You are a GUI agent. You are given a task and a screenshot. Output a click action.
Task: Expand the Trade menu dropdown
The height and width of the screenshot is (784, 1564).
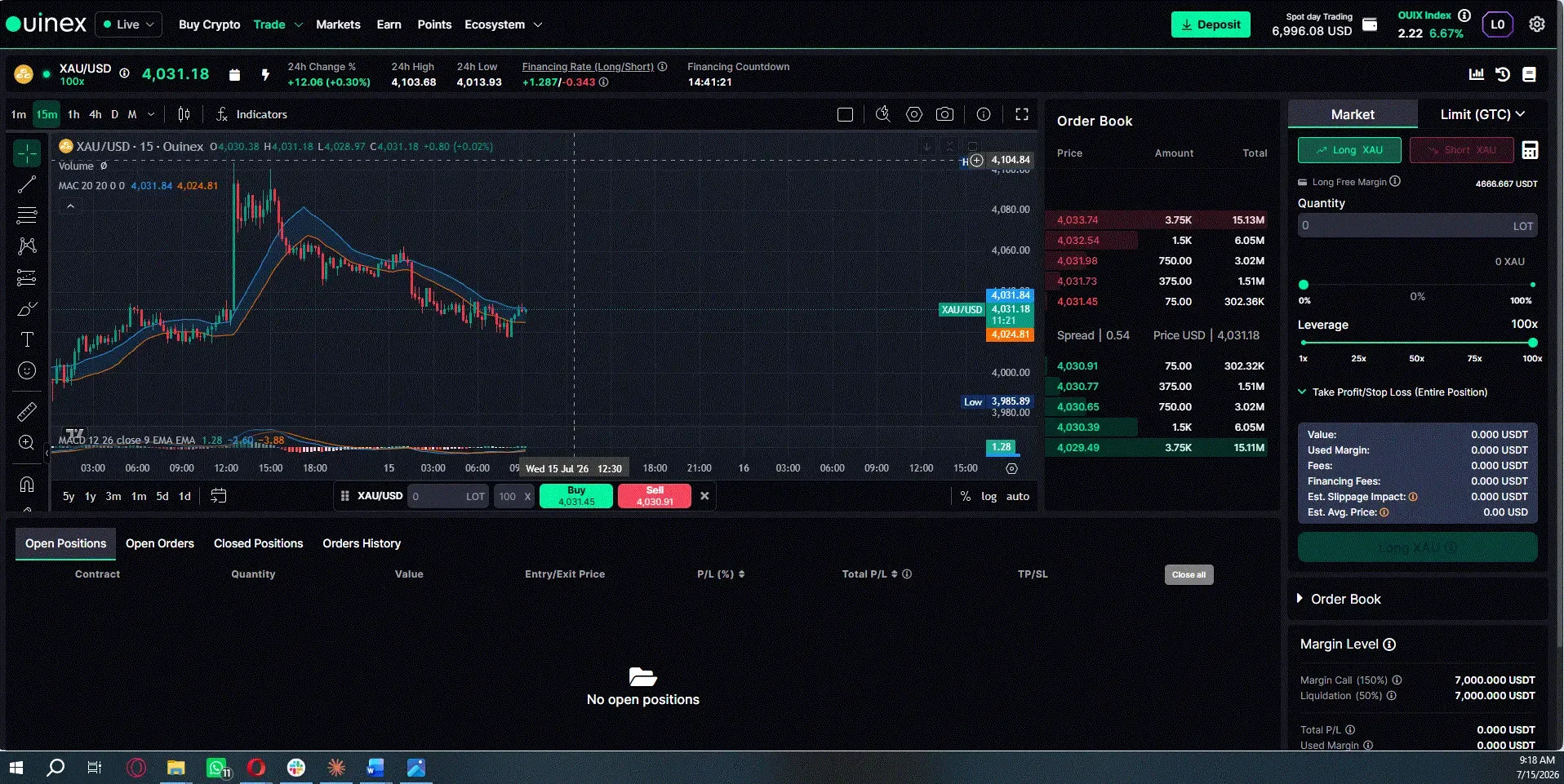299,24
